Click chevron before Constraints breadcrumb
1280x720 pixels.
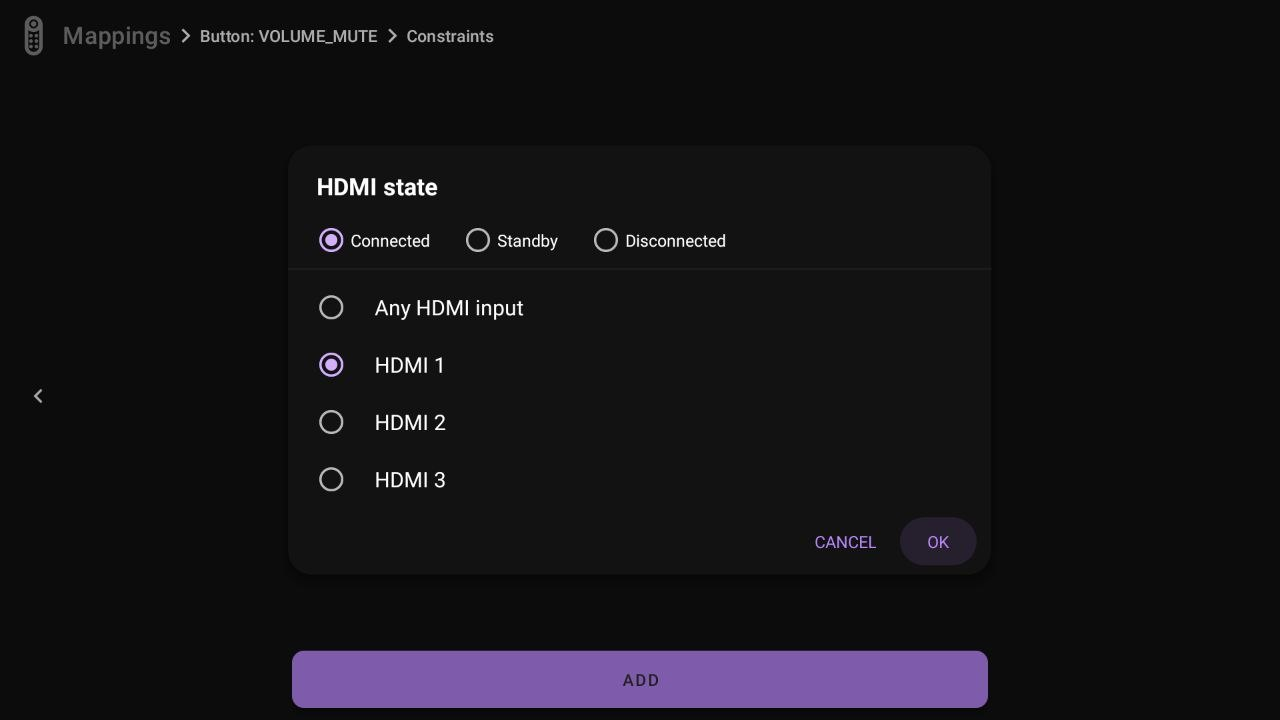click(x=392, y=36)
